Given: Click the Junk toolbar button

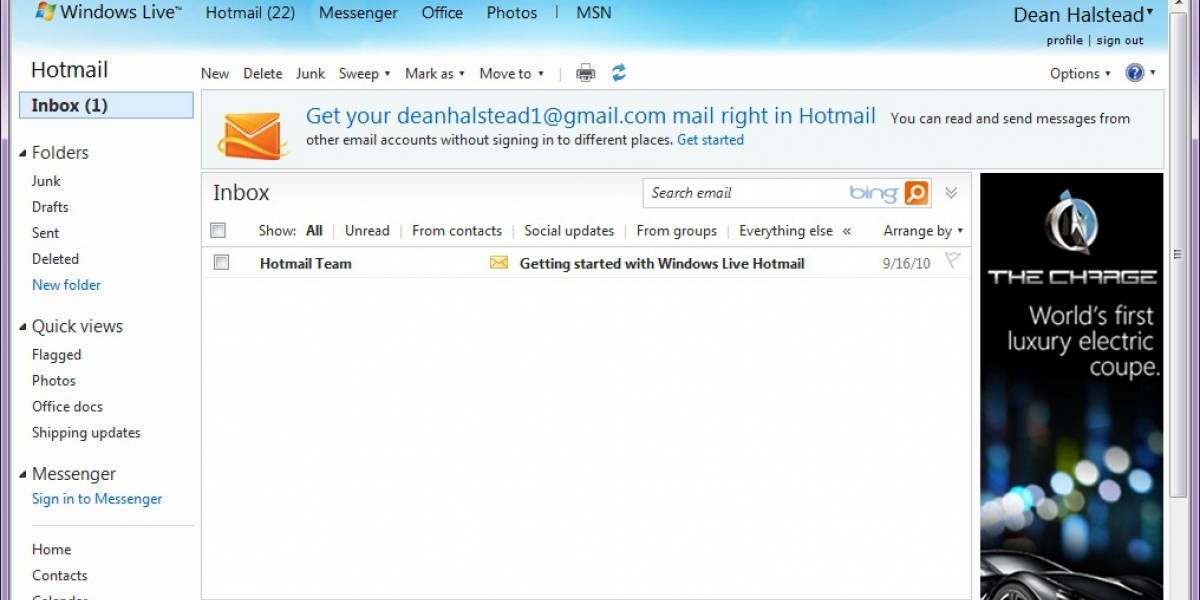Looking at the screenshot, I should point(310,73).
